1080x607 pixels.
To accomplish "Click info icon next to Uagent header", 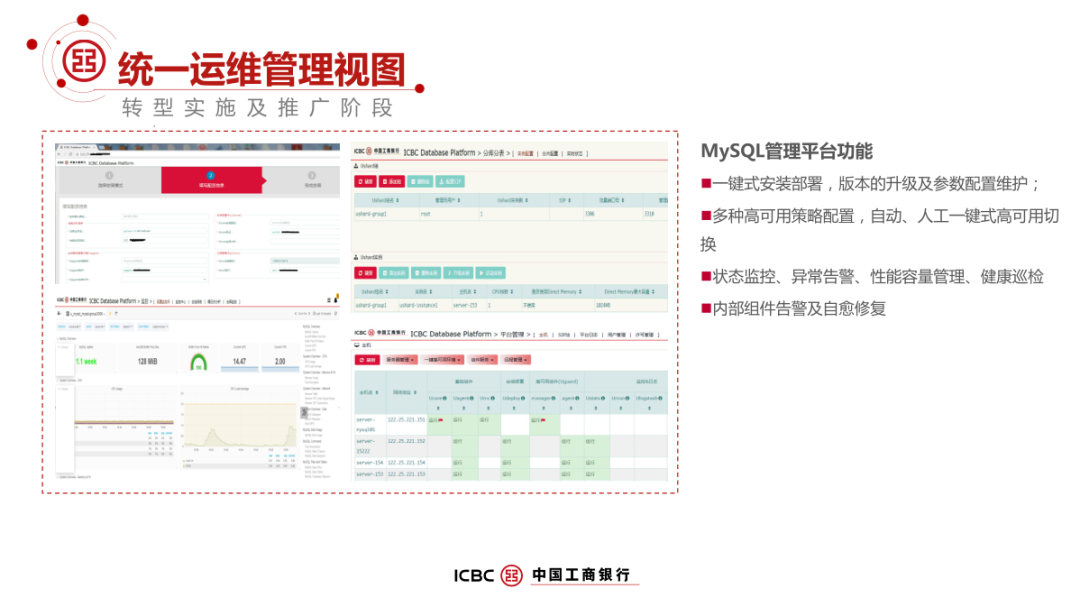I will click(x=472, y=398).
